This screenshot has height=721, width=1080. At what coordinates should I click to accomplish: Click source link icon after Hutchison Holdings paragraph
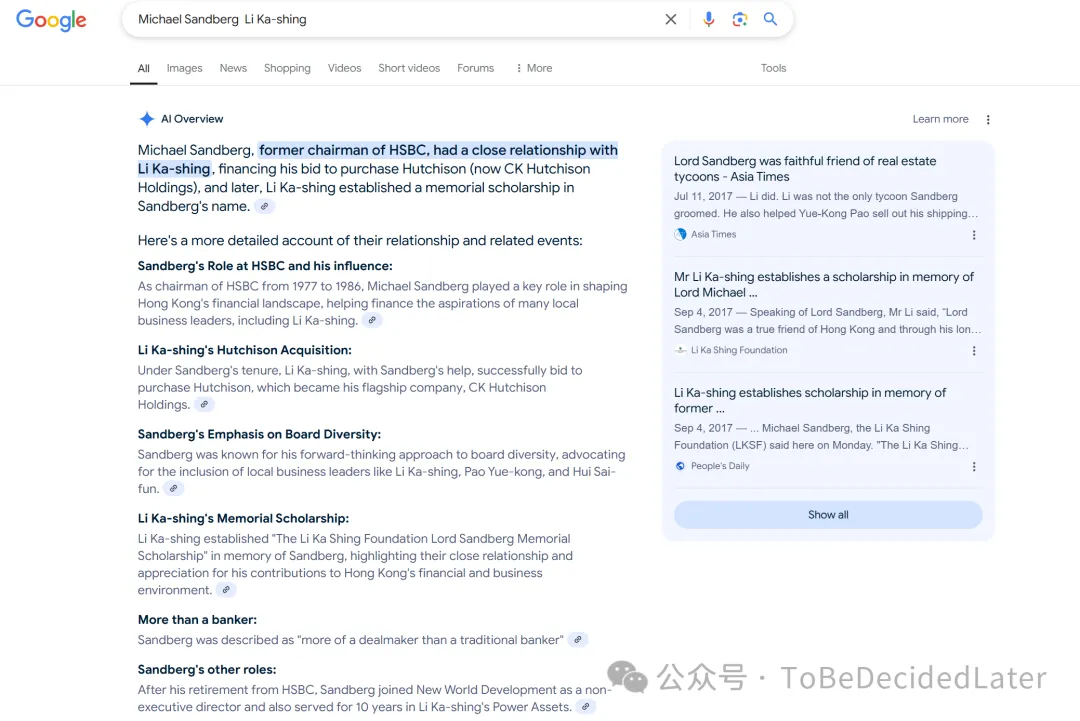coord(204,405)
